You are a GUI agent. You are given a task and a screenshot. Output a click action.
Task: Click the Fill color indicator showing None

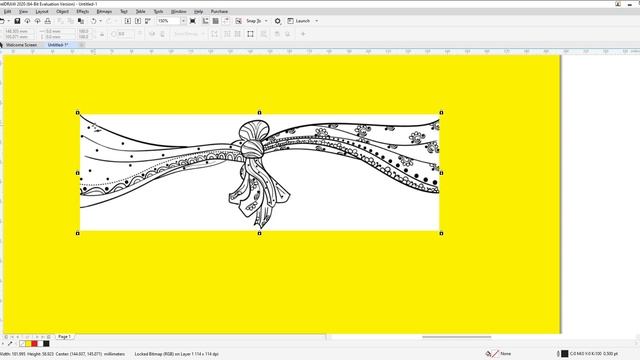coord(492,353)
